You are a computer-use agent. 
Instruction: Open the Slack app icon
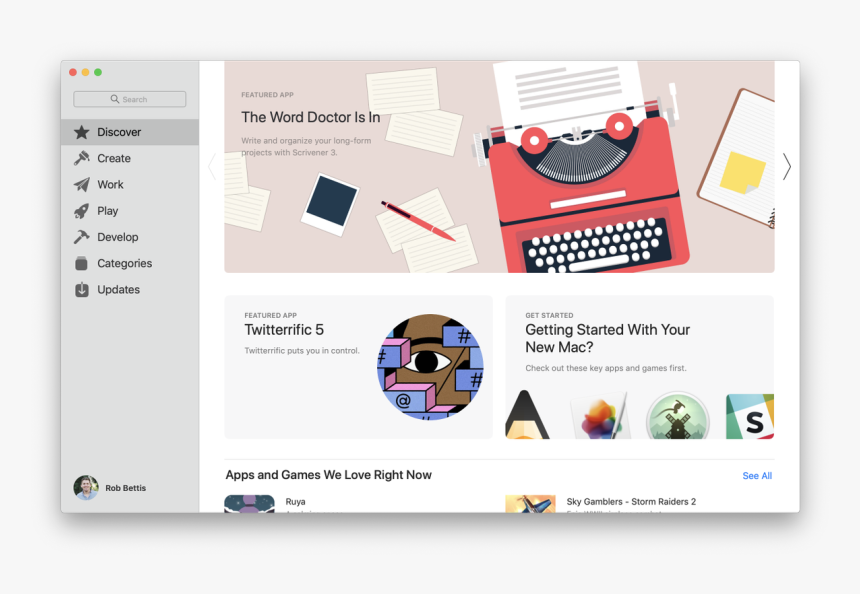pyautogui.click(x=750, y=416)
